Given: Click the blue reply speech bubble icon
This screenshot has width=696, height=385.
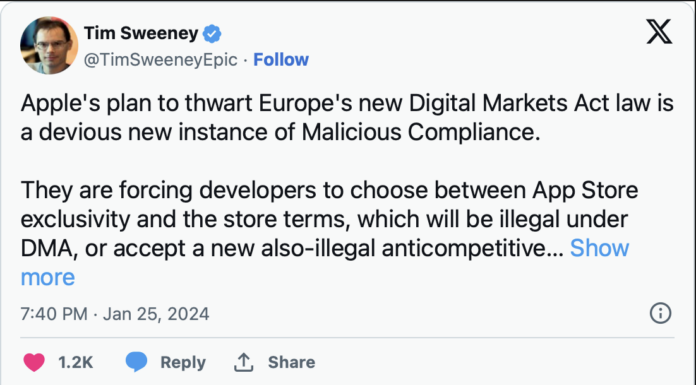Looking at the screenshot, I should tap(136, 361).
